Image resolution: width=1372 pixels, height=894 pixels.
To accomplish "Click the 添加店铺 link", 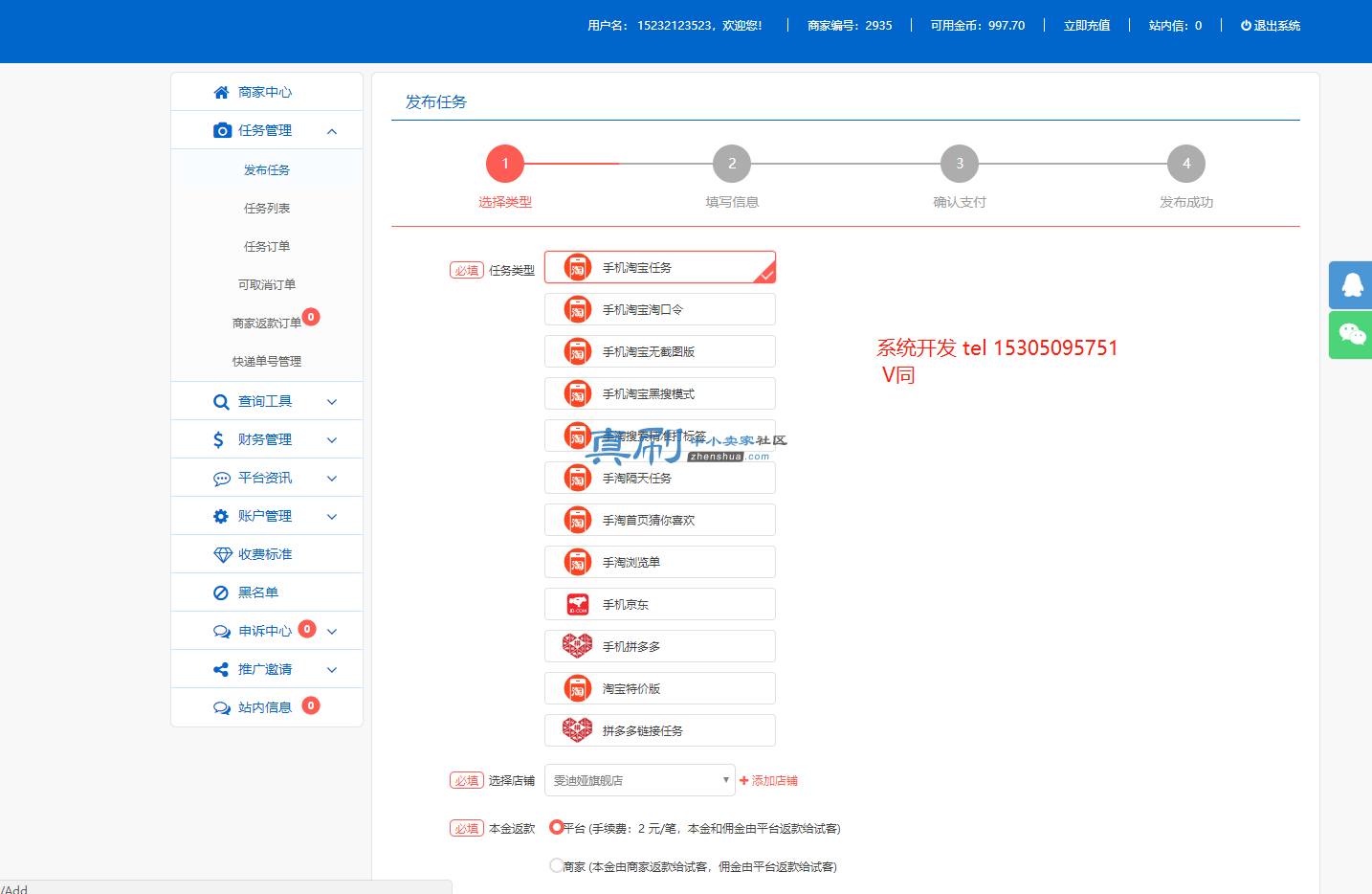I will coord(768,781).
